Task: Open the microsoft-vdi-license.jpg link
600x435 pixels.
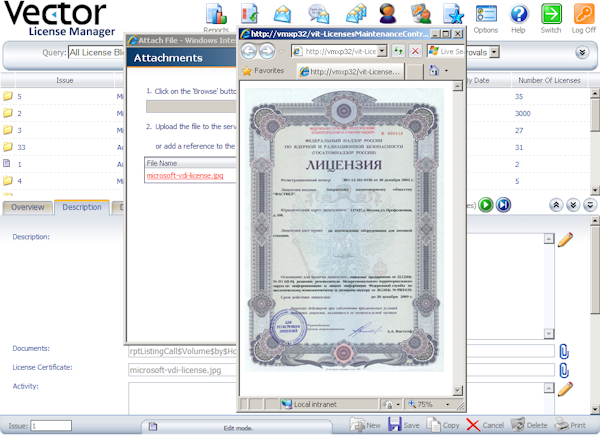Action: pos(185,176)
